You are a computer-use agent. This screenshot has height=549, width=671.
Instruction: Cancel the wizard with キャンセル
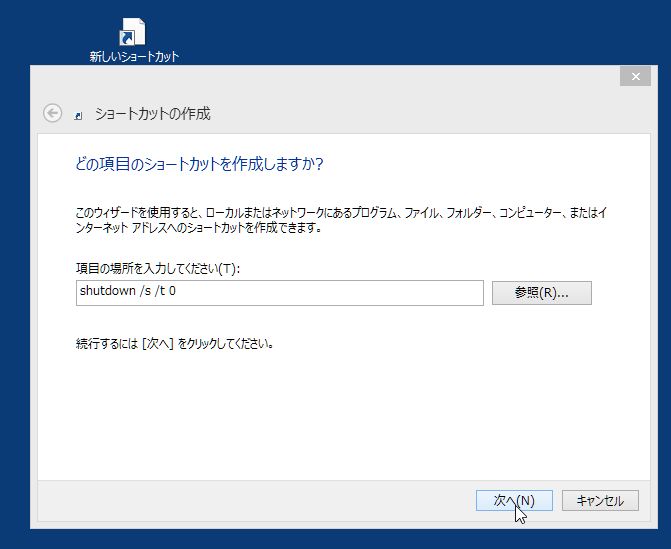[x=600, y=501]
